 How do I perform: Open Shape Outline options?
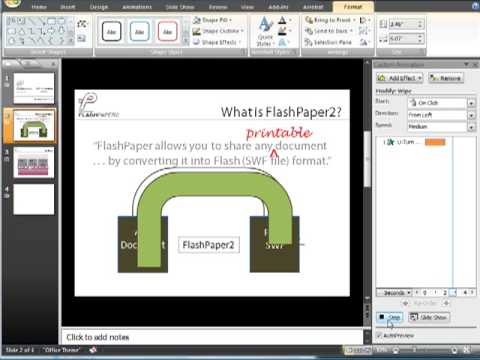(x=218, y=31)
